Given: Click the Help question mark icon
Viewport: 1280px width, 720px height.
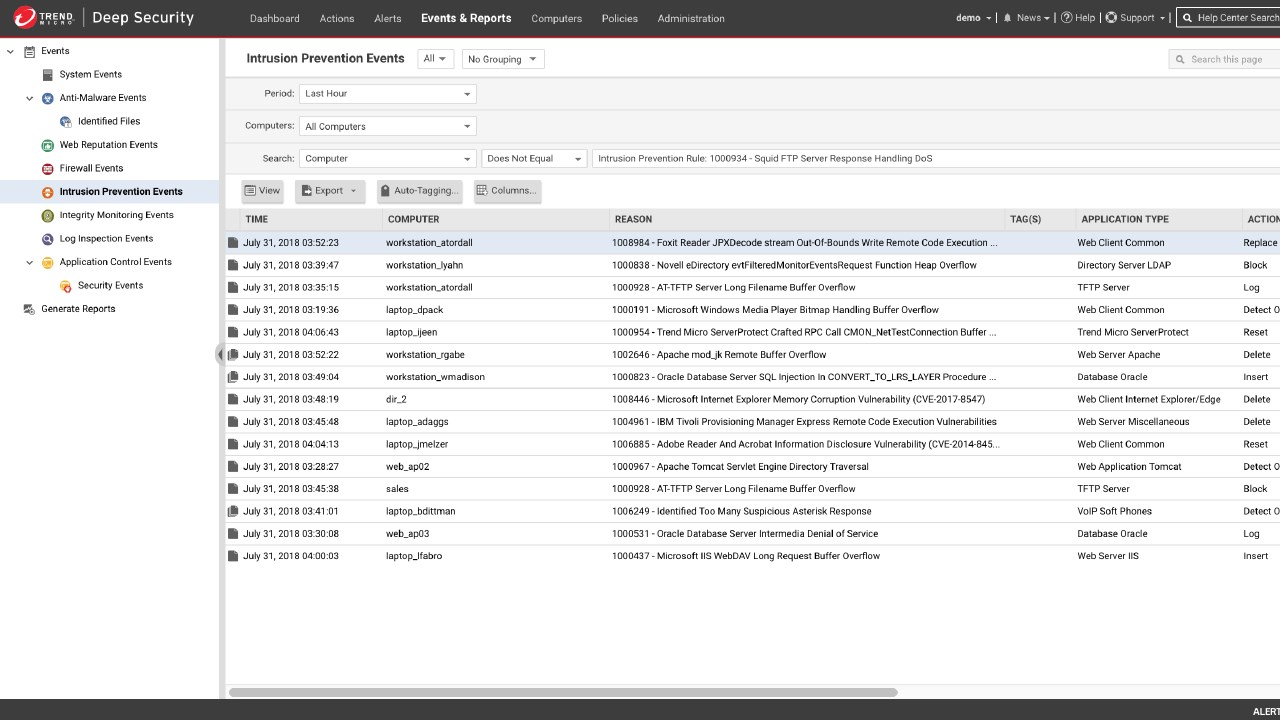Looking at the screenshot, I should click(1066, 18).
